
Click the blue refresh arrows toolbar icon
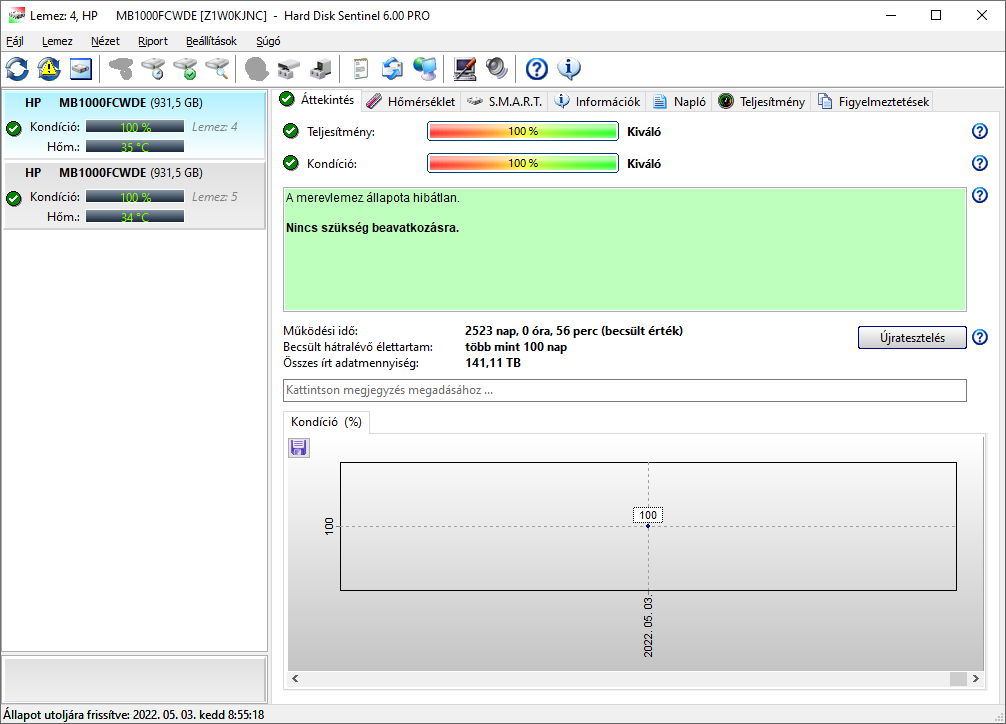click(x=18, y=69)
